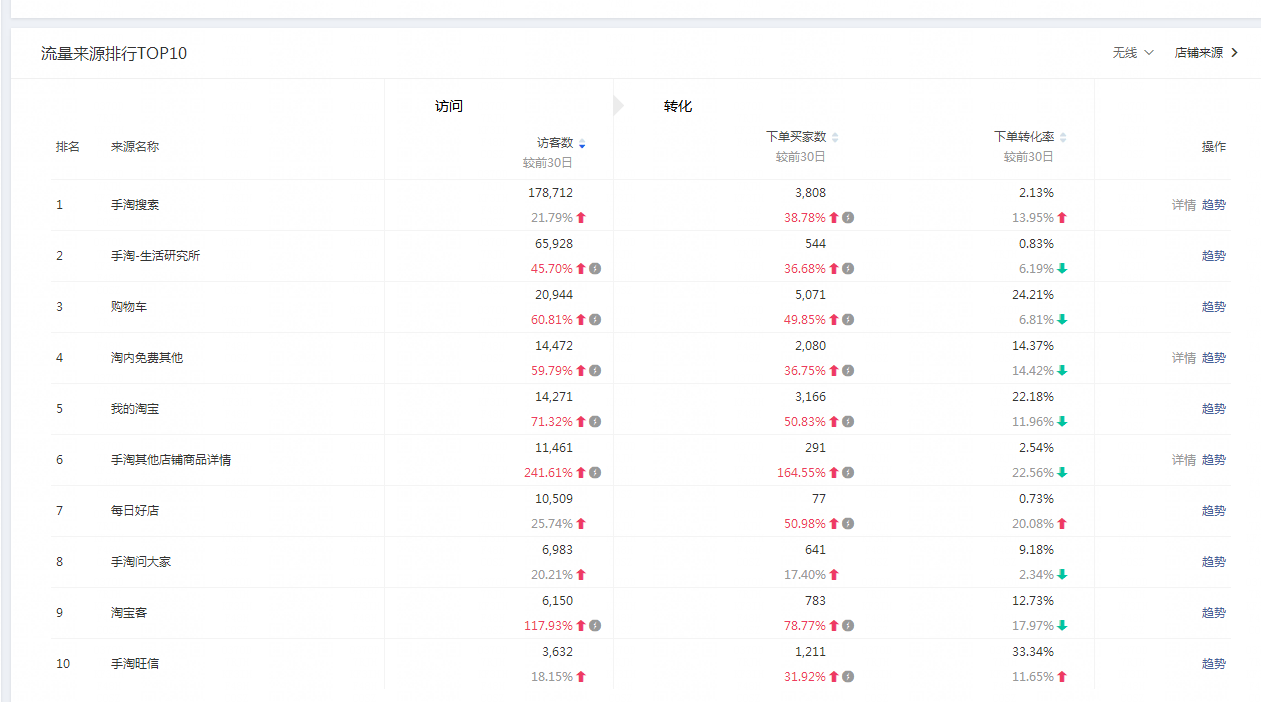
Task: Open 详情 for the 手淘搜索 row
Action: (x=1183, y=205)
